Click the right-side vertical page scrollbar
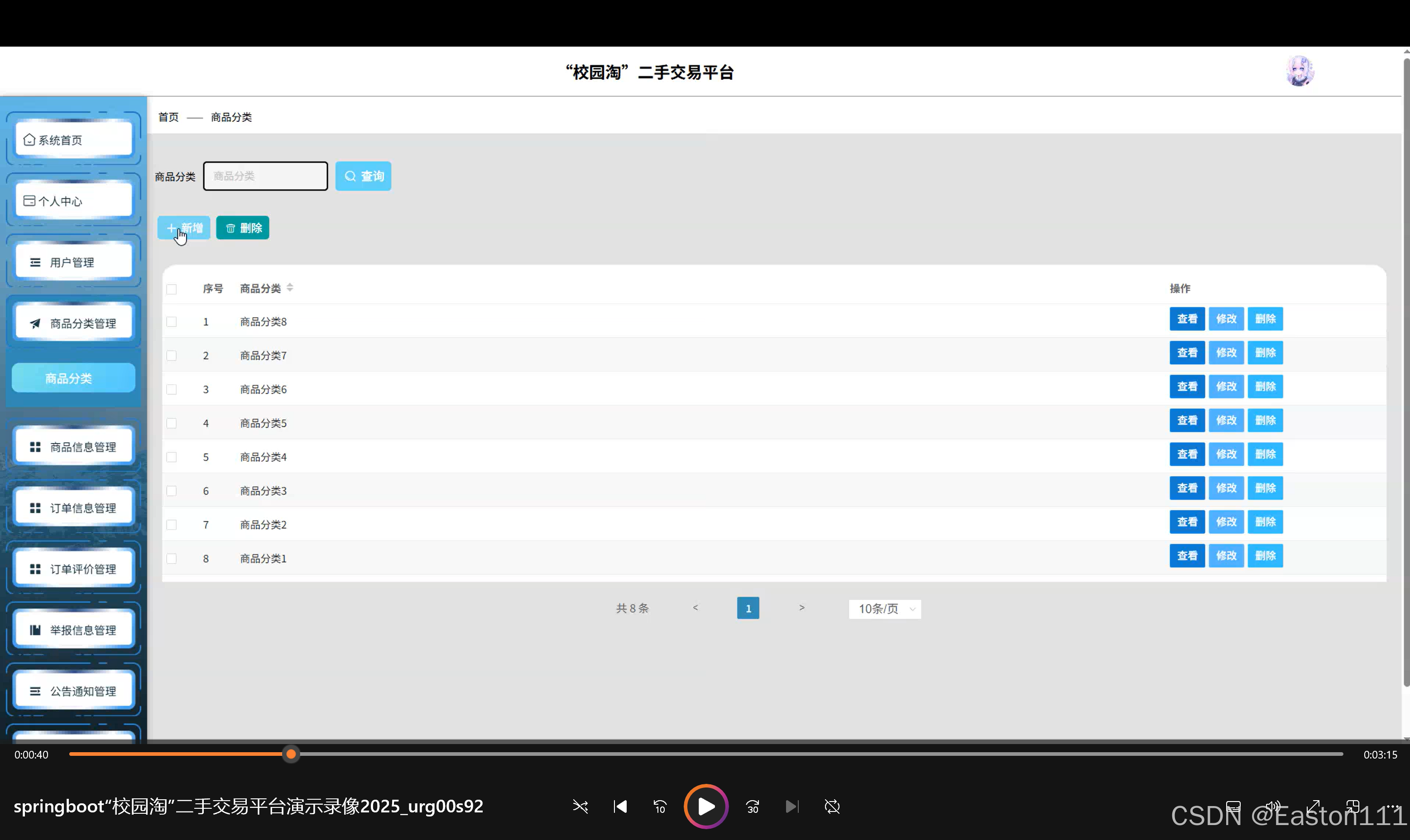Viewport: 1410px width, 840px height. tap(1406, 373)
